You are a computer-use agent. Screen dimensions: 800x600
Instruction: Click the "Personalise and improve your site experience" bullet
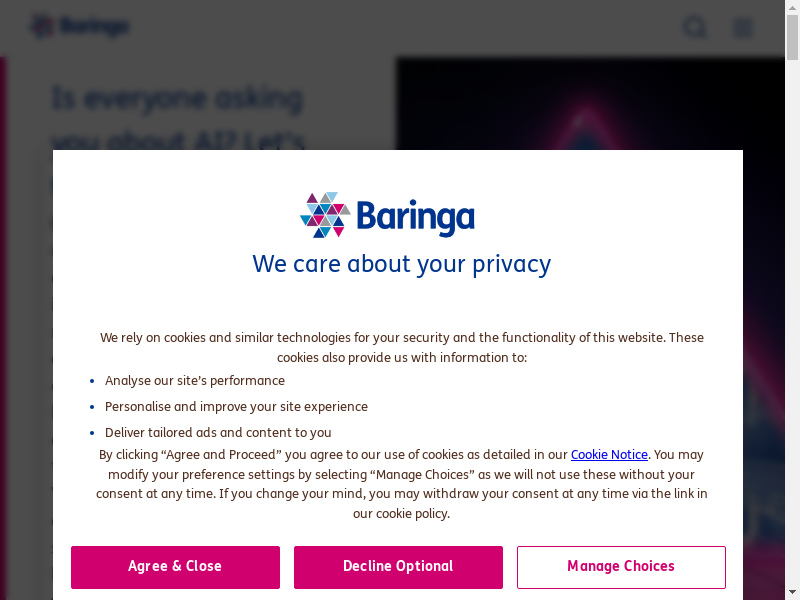236,407
